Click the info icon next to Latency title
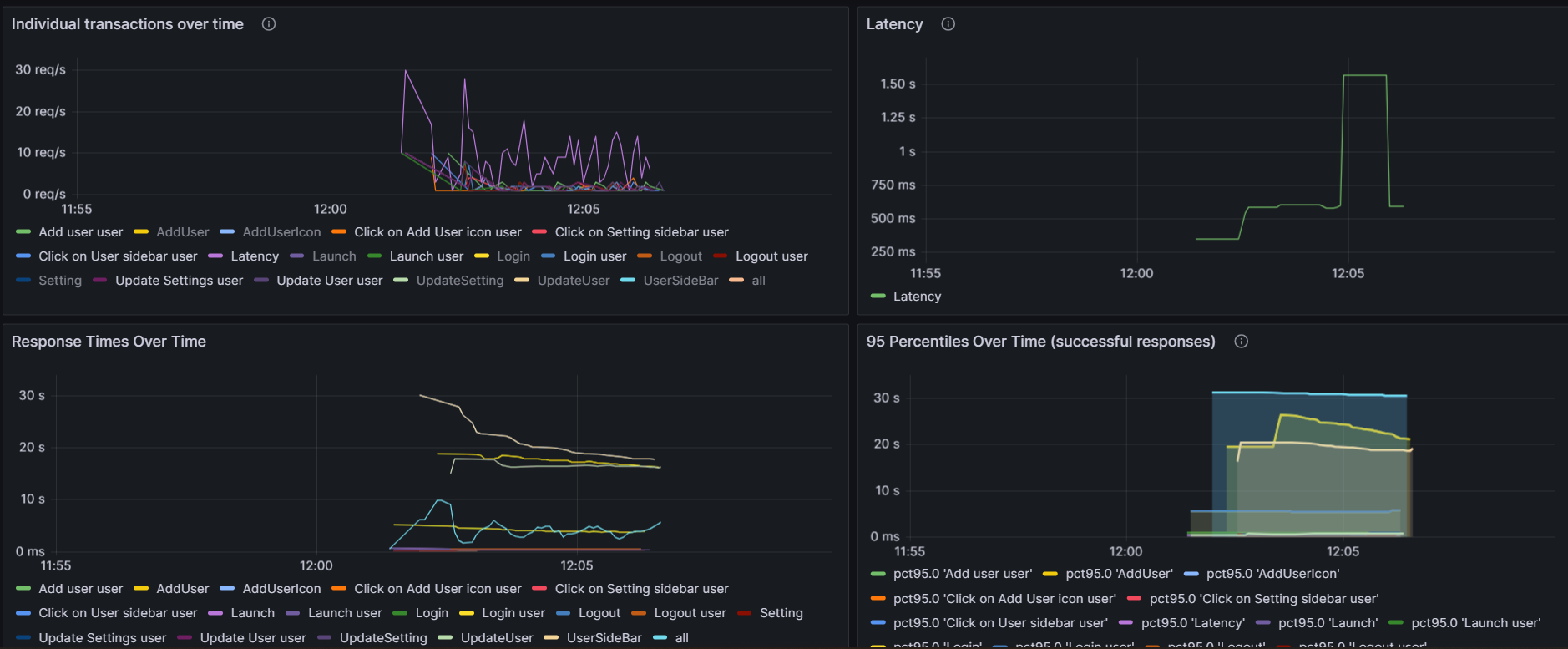 (948, 24)
